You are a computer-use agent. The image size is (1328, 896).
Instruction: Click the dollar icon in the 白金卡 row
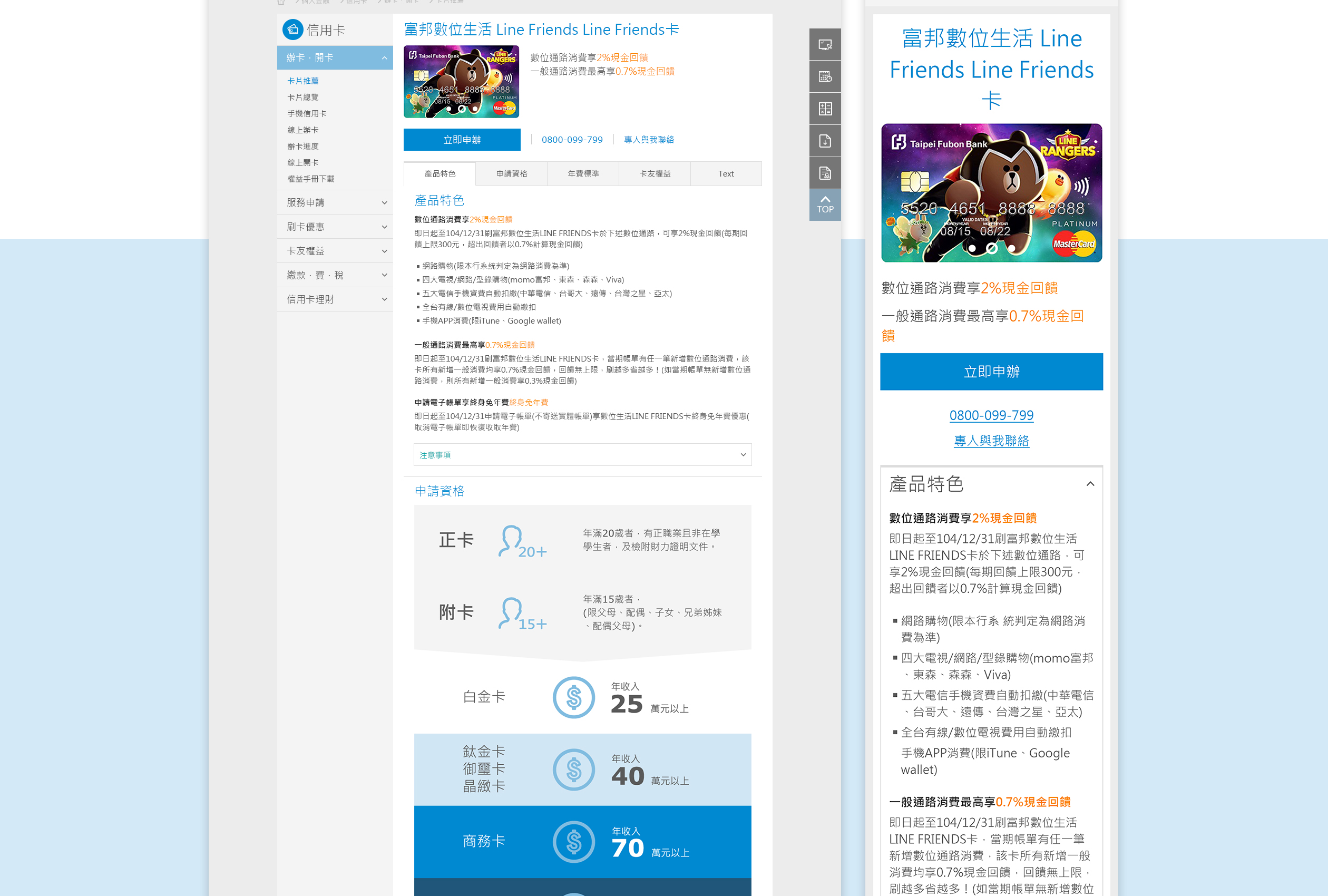coord(573,697)
